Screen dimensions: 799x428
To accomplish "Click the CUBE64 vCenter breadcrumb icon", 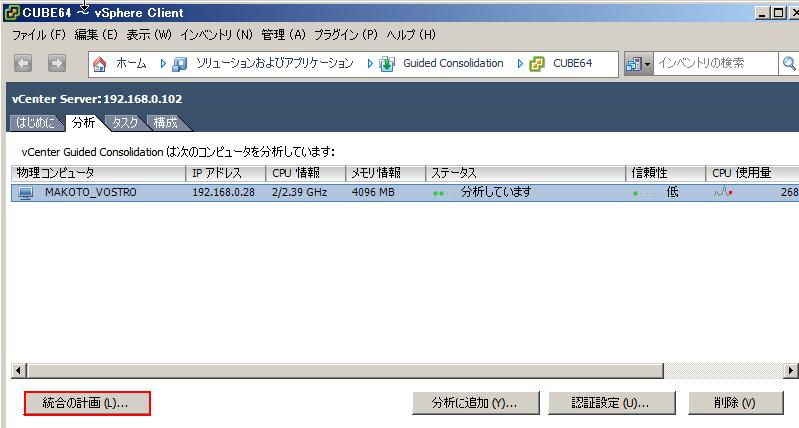I will [537, 64].
